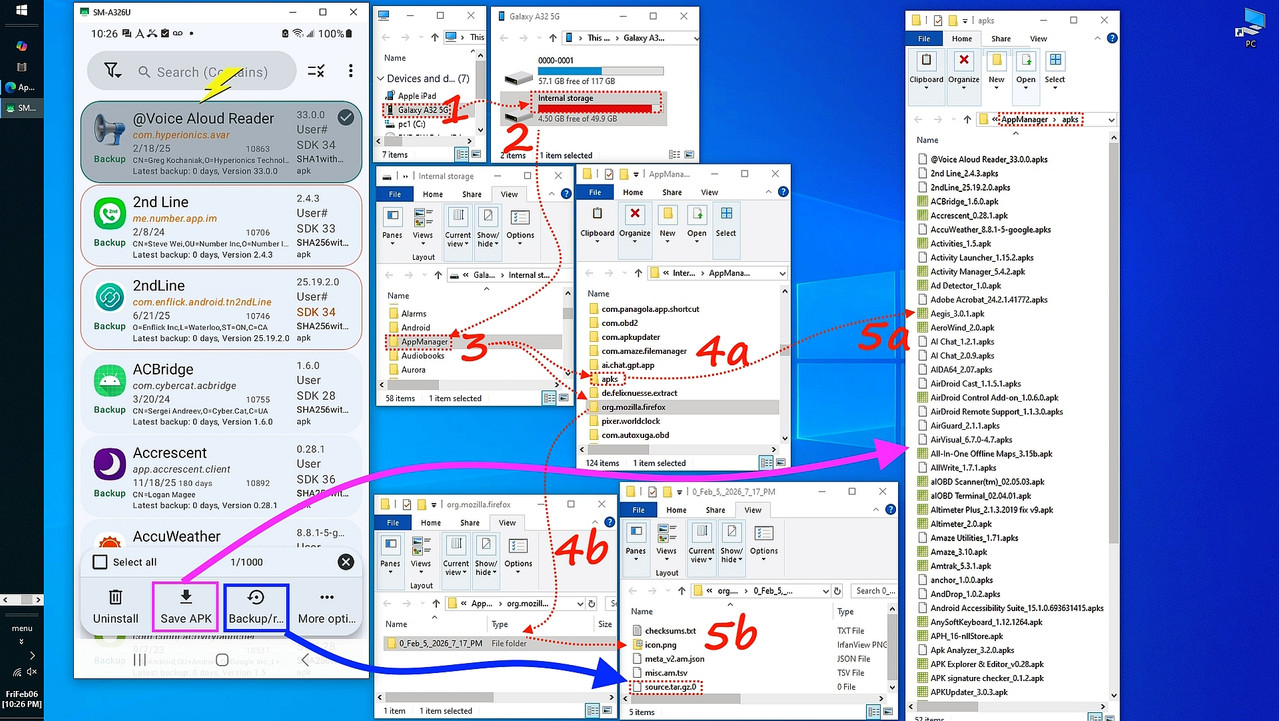Close the selection bar with the X icon
This screenshot has height=721, width=1279.
coord(346,562)
